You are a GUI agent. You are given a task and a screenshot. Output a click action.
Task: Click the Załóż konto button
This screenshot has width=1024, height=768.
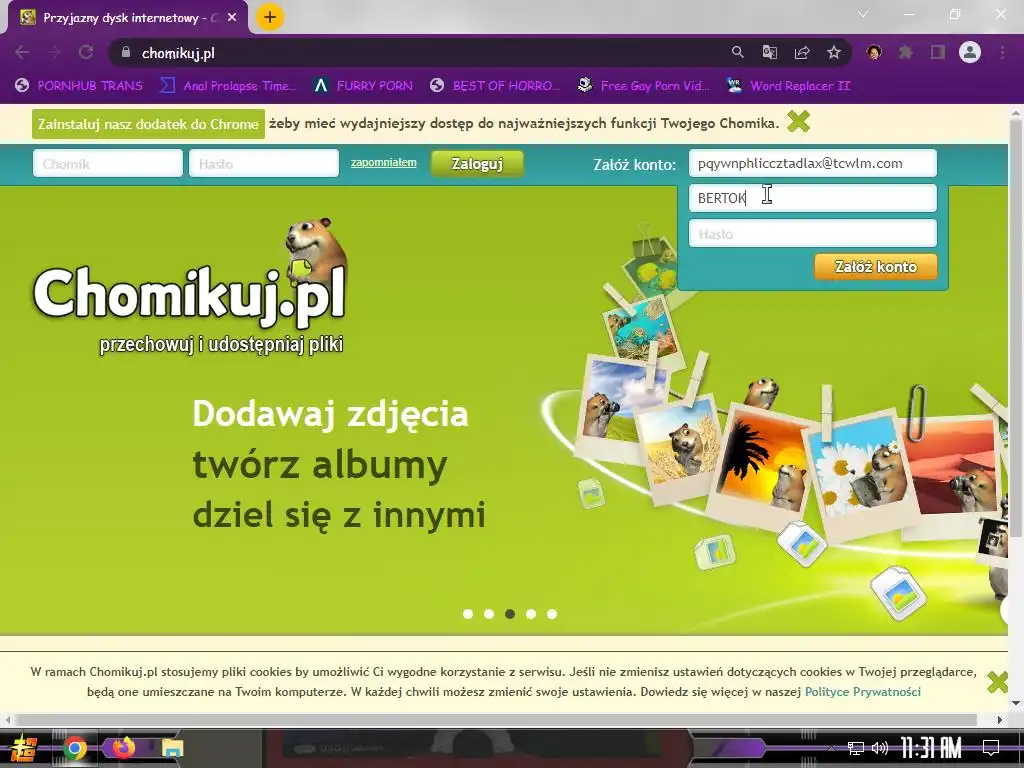(875, 266)
